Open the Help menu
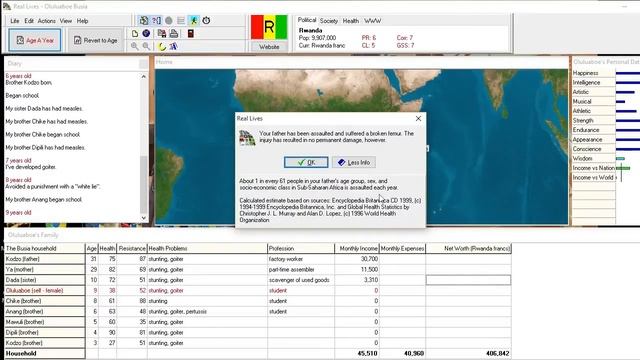Viewport: 640px width, 360px height. pos(82,21)
